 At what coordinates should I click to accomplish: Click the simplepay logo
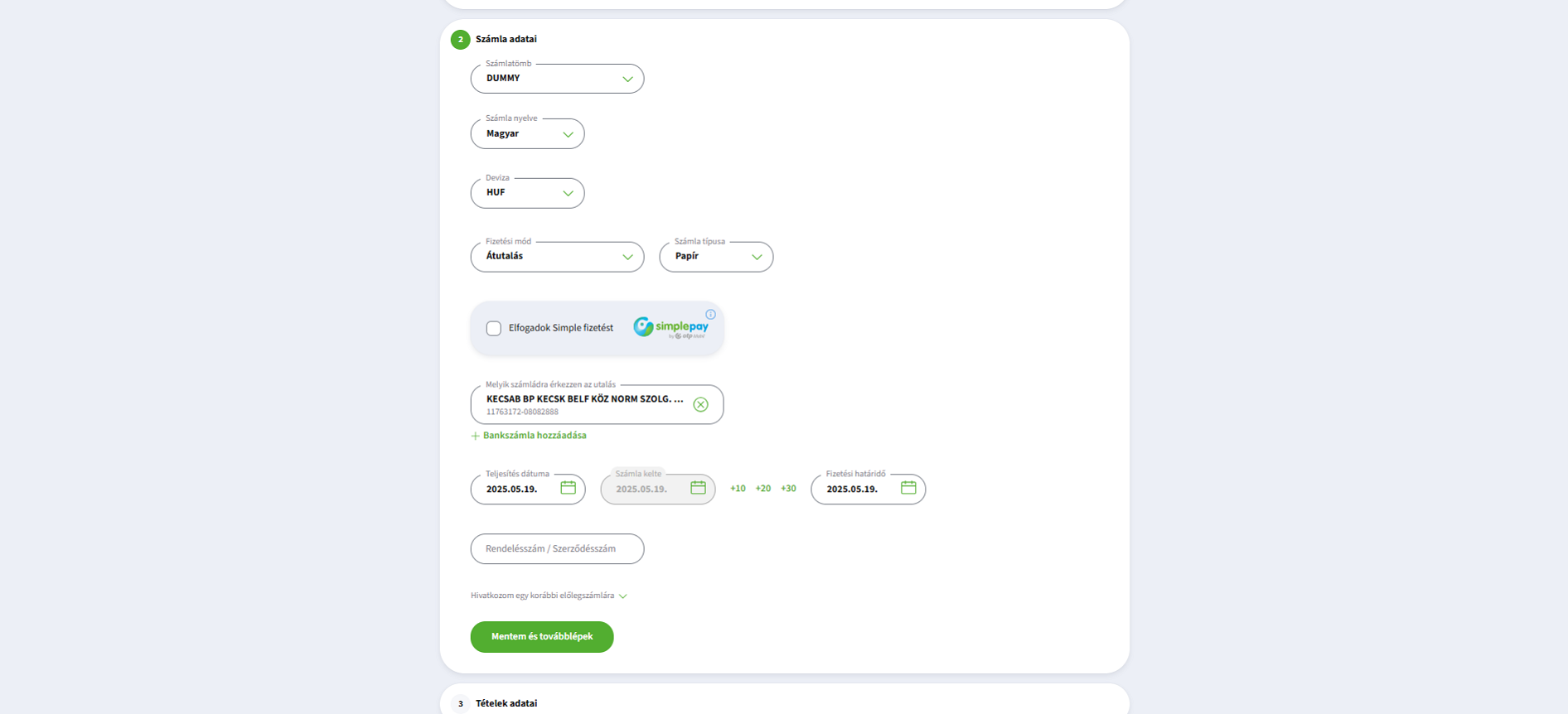670,328
